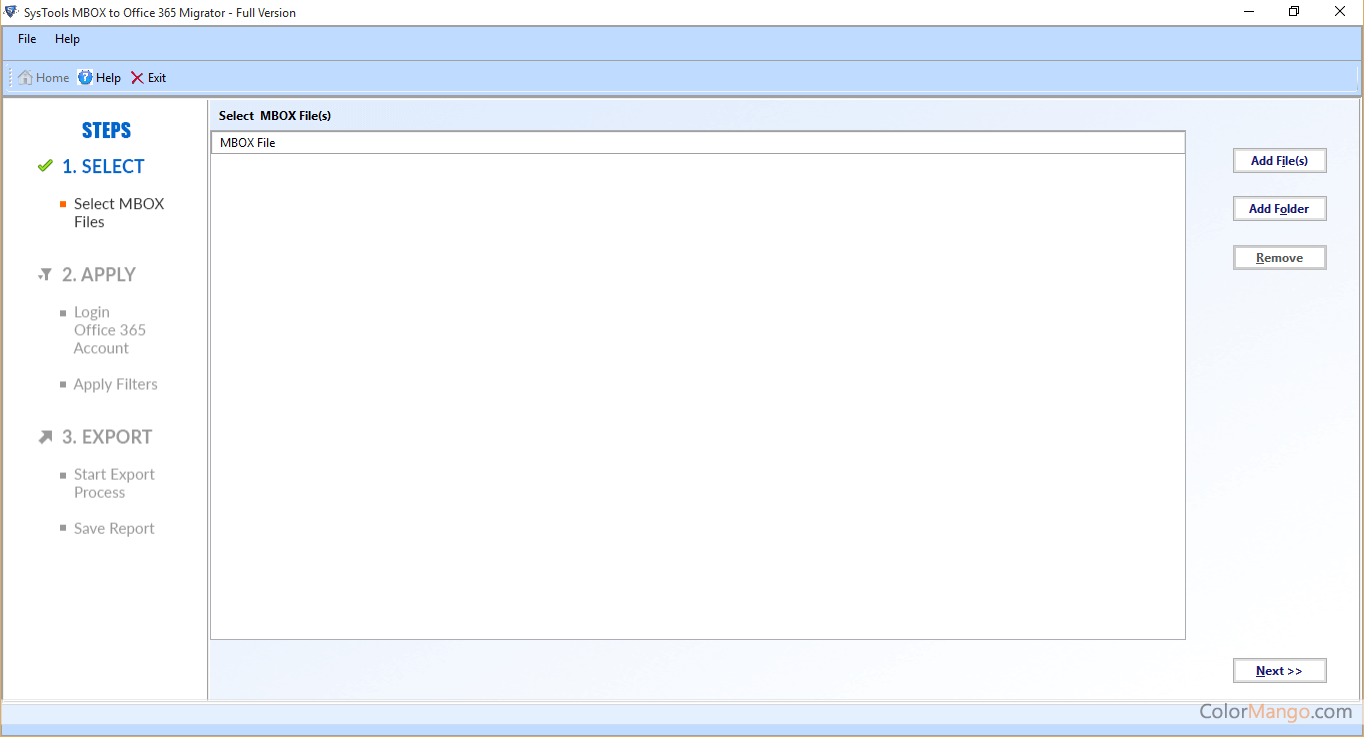Image resolution: width=1364 pixels, height=737 pixels.
Task: Click the STEPS panel title
Action: pyautogui.click(x=106, y=130)
